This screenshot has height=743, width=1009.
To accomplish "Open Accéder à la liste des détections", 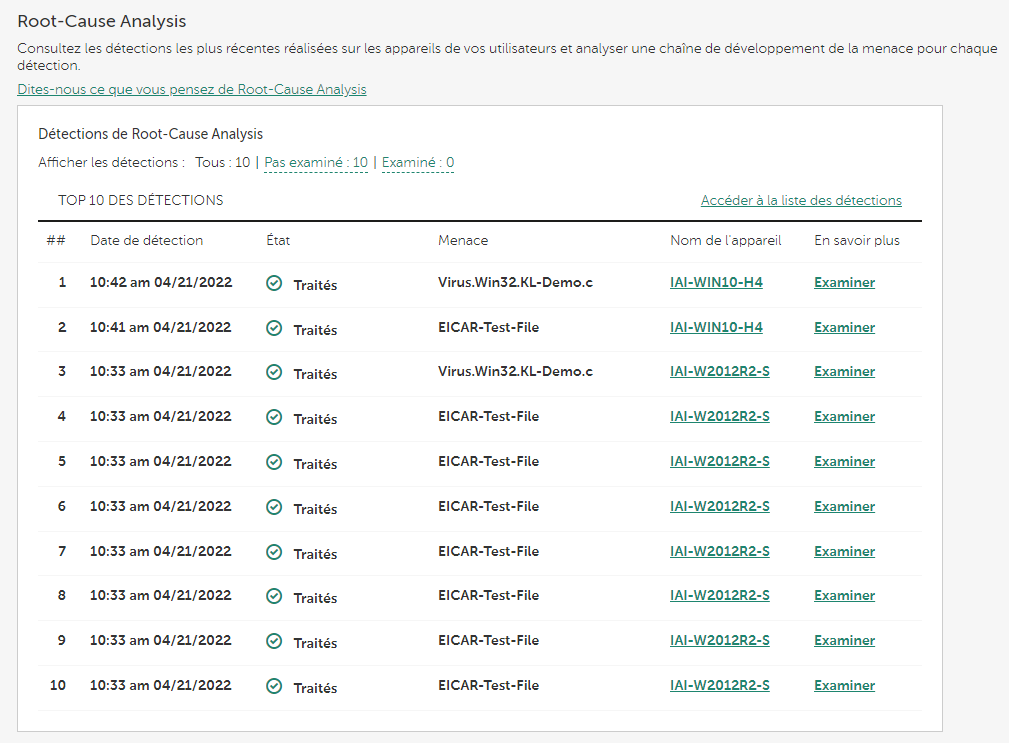I will (801, 201).
